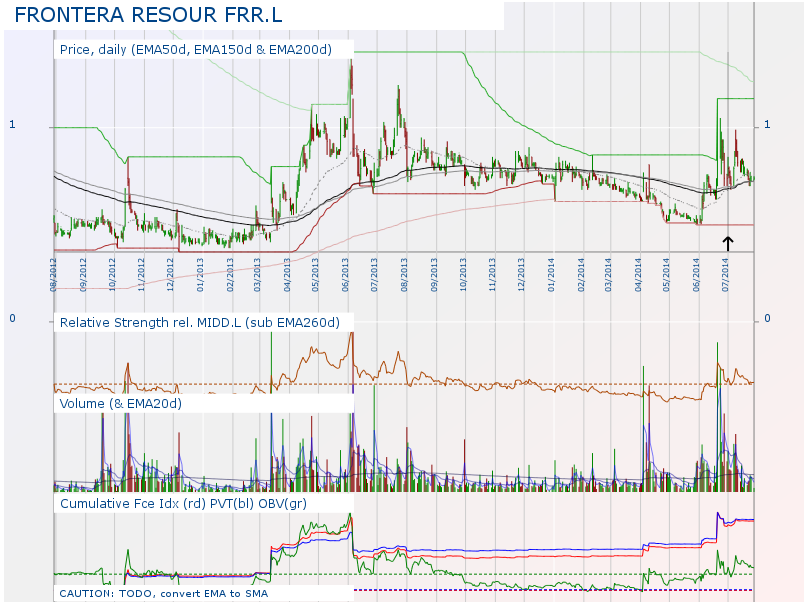Click the left price axis value 1
Screen dimensions: 804x603
click(12, 125)
